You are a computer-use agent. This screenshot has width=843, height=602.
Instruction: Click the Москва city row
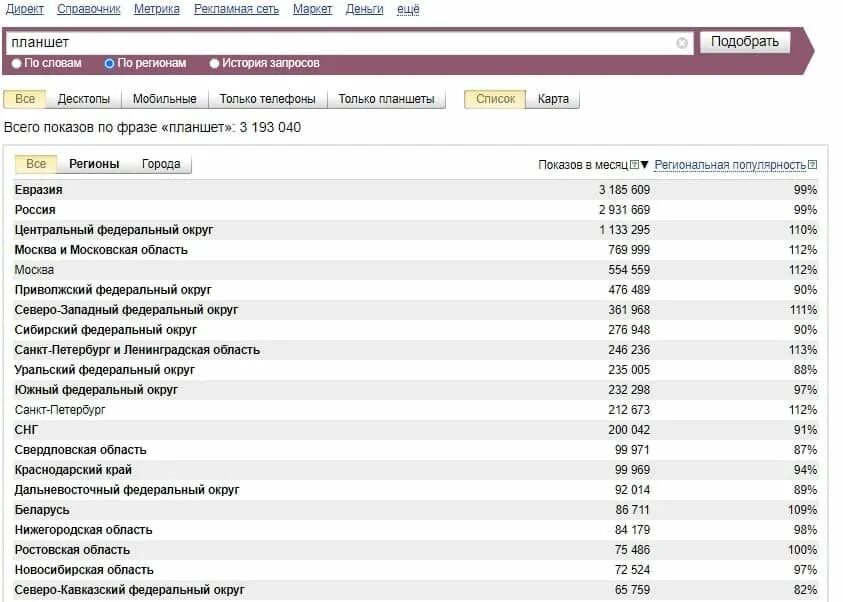(x=416, y=270)
